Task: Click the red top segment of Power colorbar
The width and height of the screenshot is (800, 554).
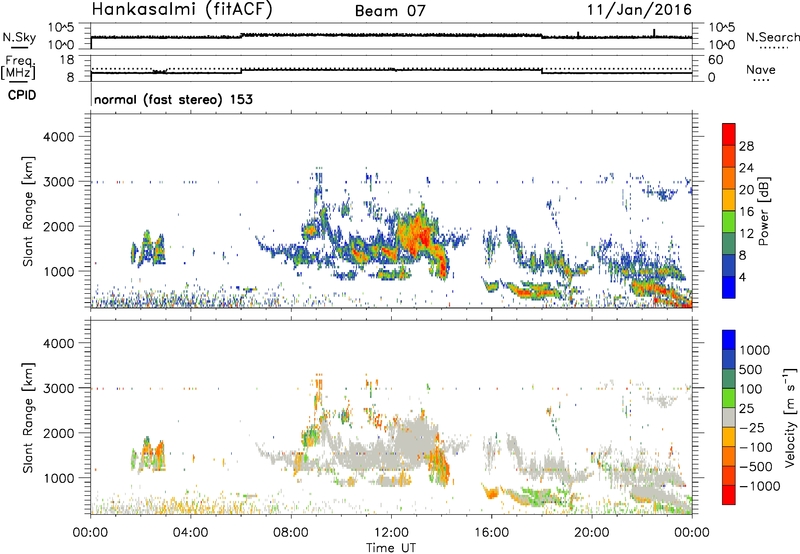Action: pyautogui.click(x=729, y=134)
